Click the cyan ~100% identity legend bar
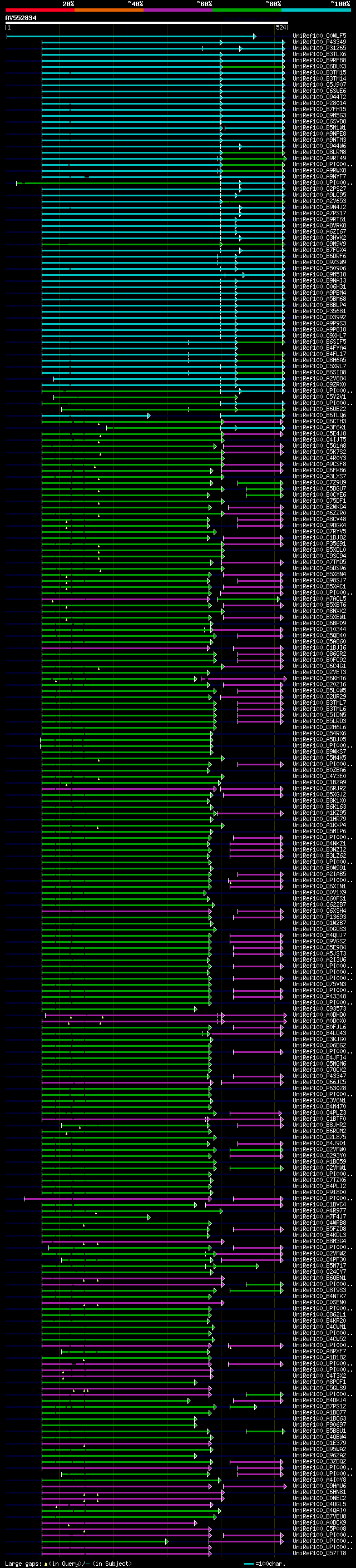 (317, 11)
